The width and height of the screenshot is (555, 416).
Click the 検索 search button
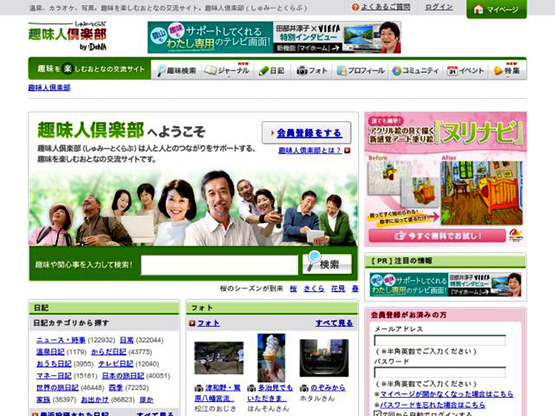327,264
